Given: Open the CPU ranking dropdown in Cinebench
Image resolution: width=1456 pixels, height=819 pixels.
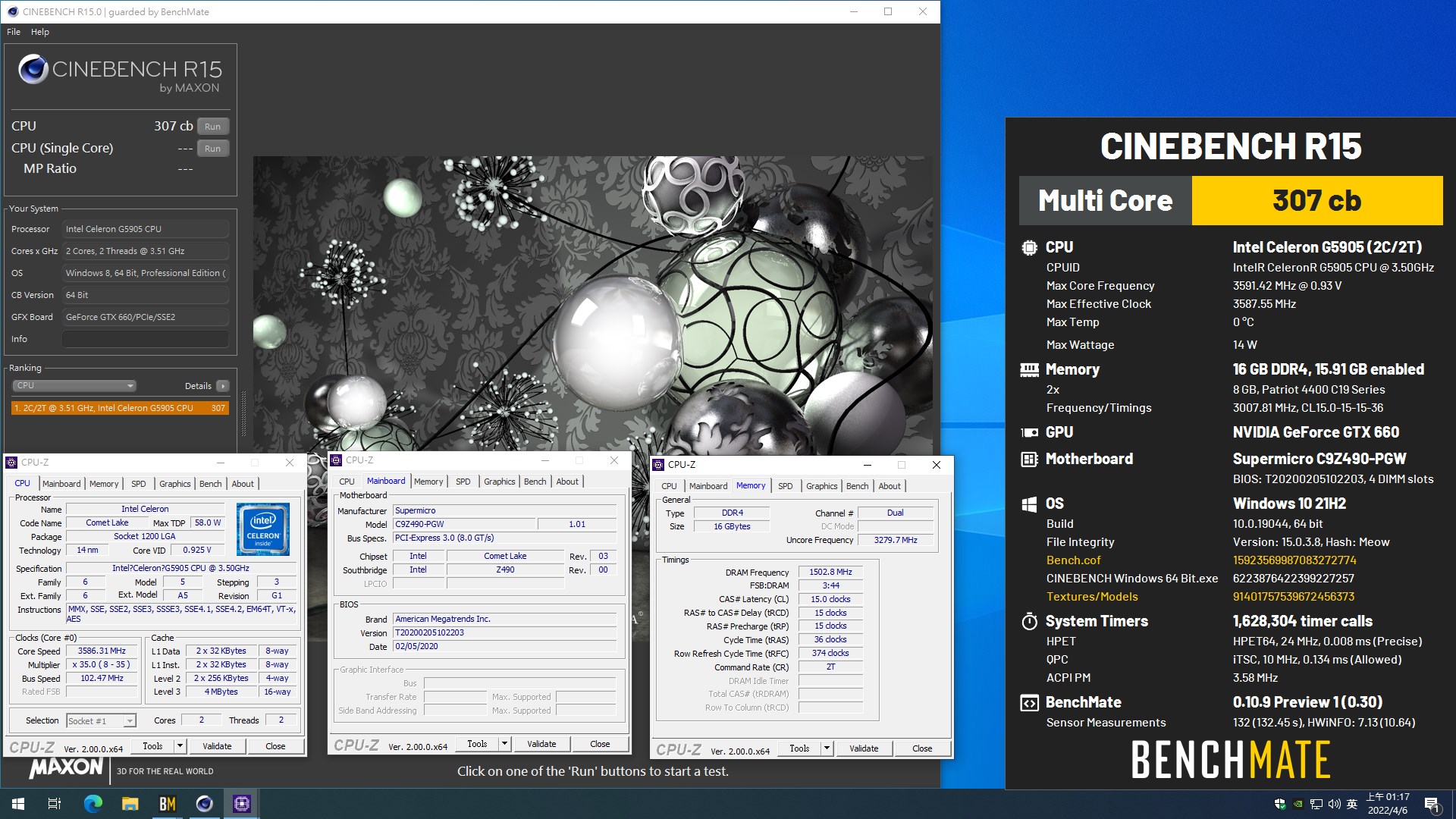Looking at the screenshot, I should tap(74, 385).
